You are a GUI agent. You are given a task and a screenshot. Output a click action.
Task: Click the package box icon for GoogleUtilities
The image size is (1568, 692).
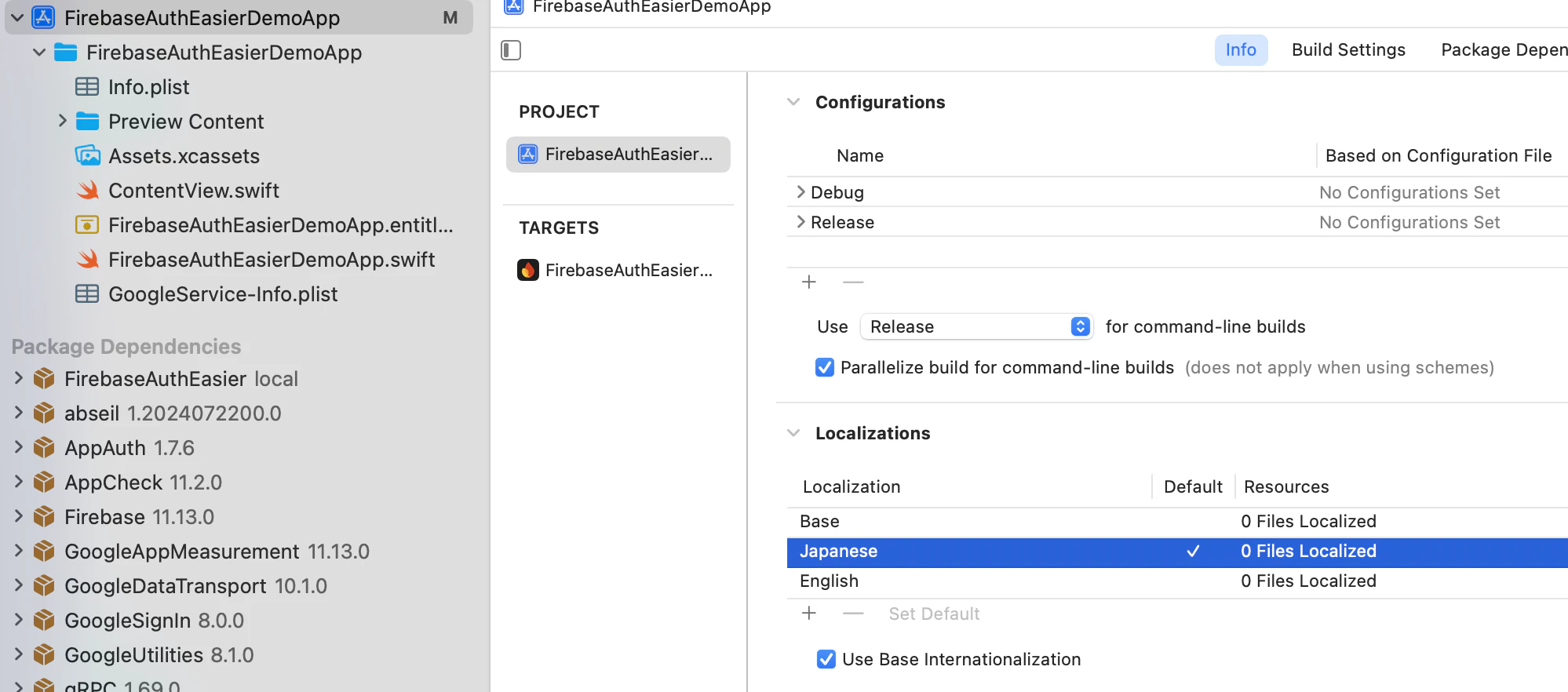coord(44,655)
